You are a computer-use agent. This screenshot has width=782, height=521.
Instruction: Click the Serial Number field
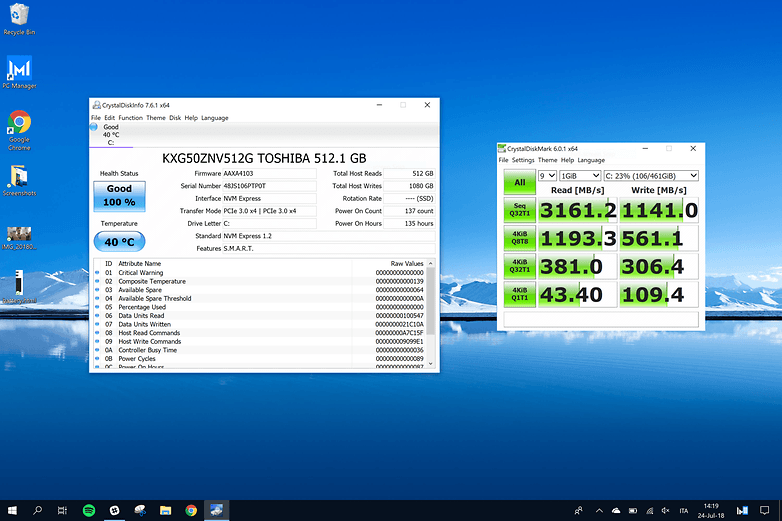269,186
